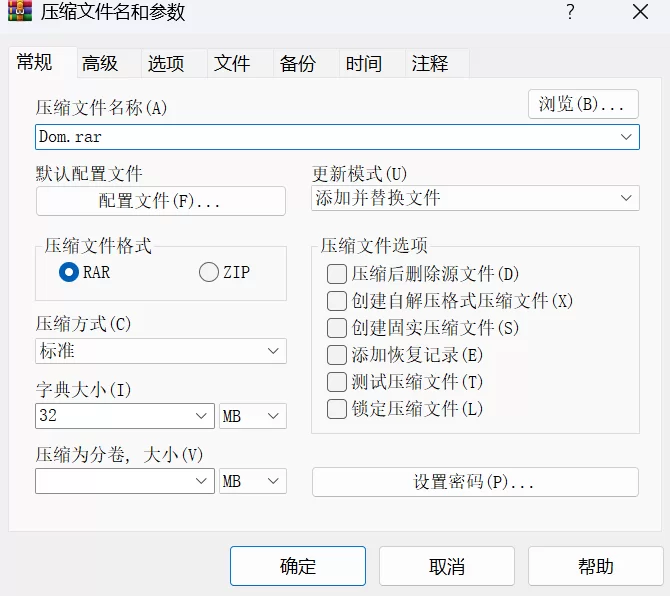Toggle 创建固实压缩文件(S) checkbox
This screenshot has height=596, width=670.
point(337,328)
